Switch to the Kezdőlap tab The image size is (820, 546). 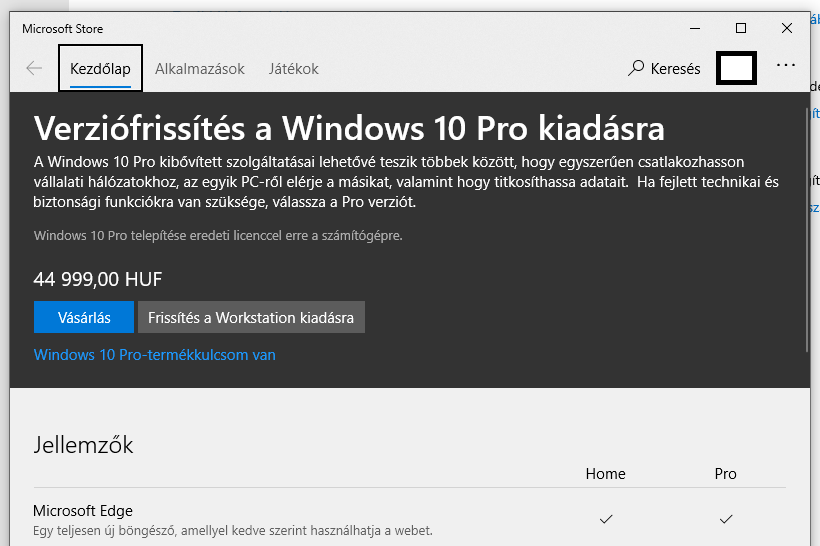coord(100,69)
